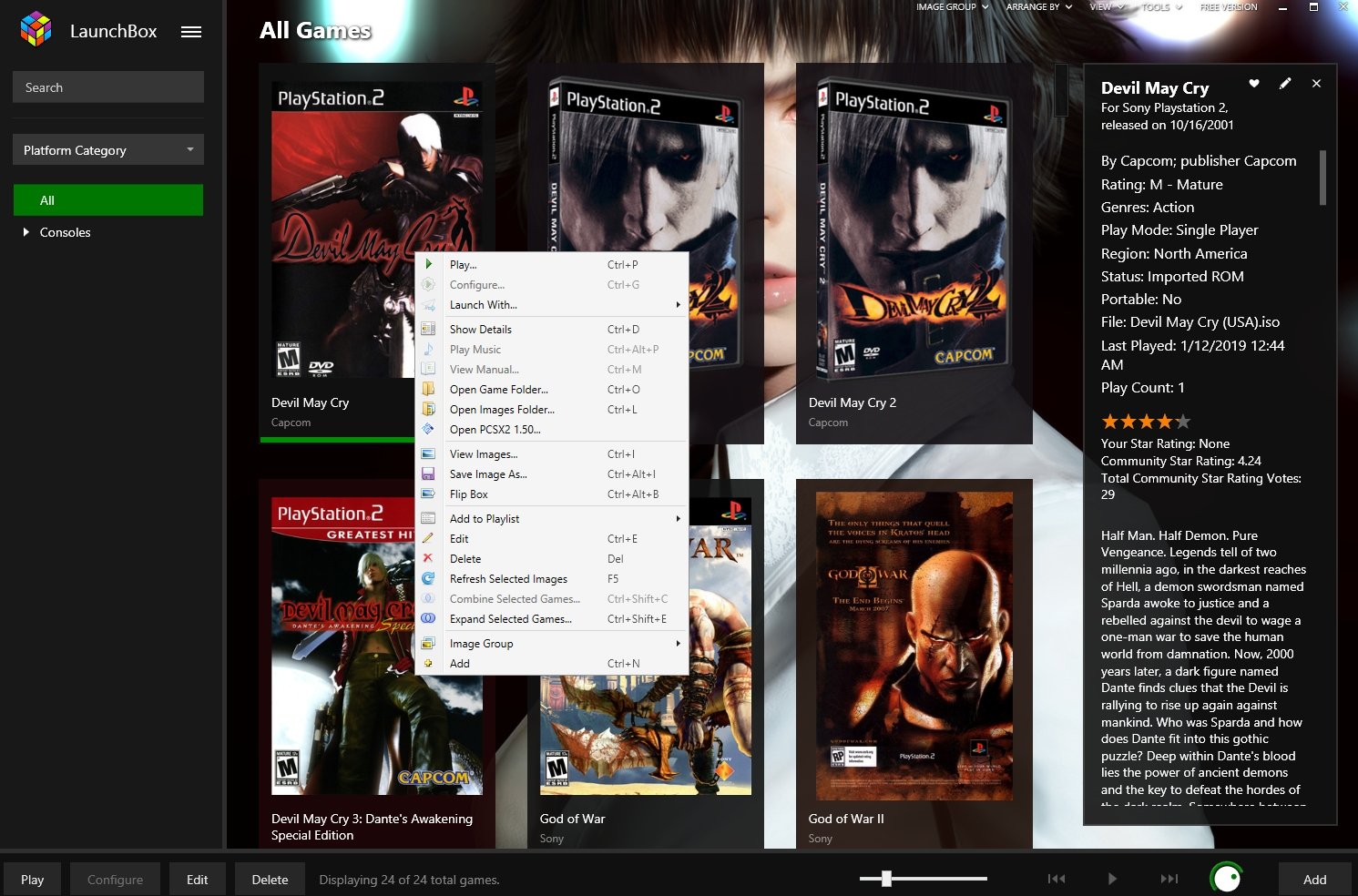Choose Open Game Folder... menu entry

(551, 390)
